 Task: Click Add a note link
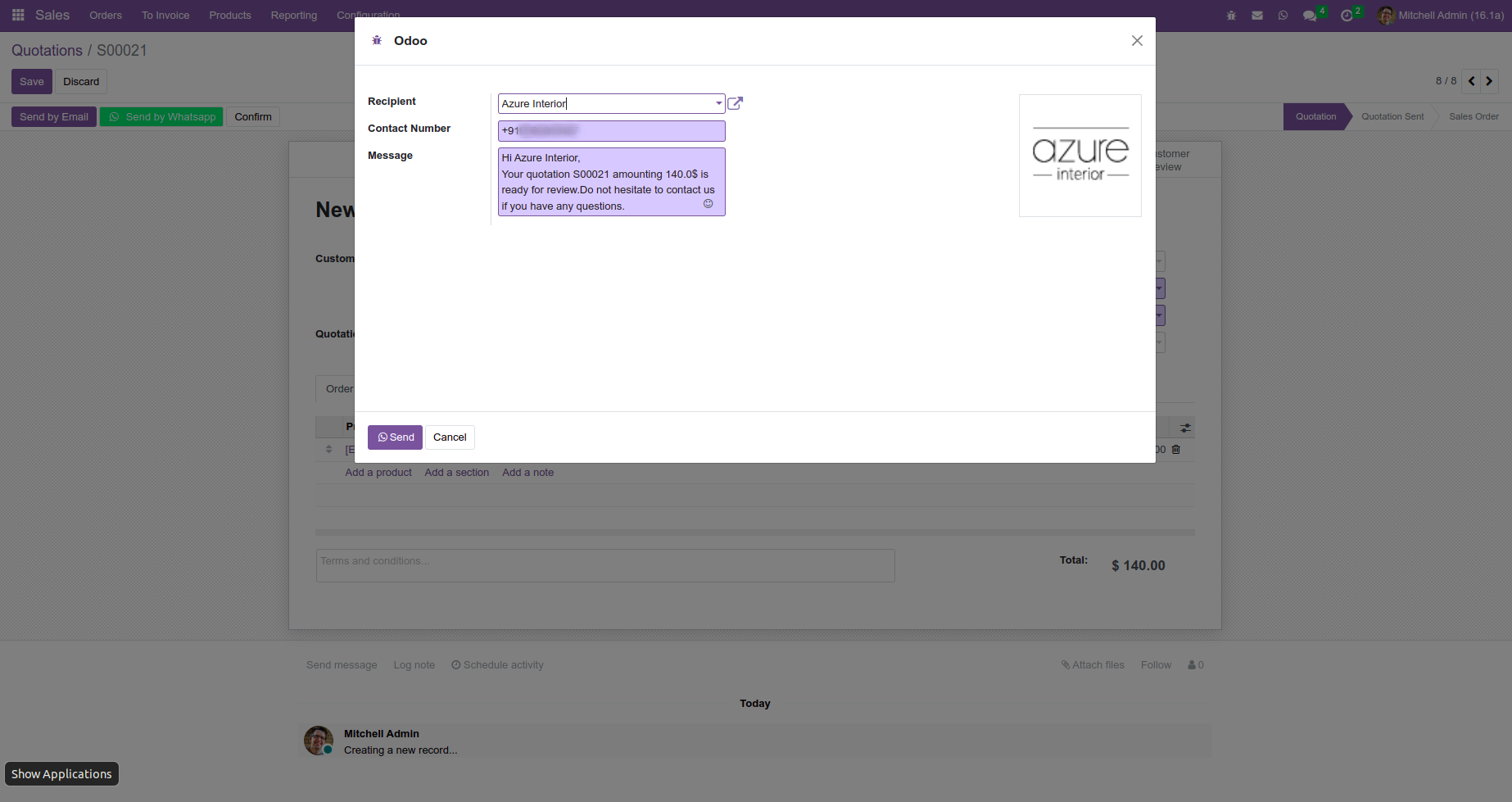pos(527,473)
